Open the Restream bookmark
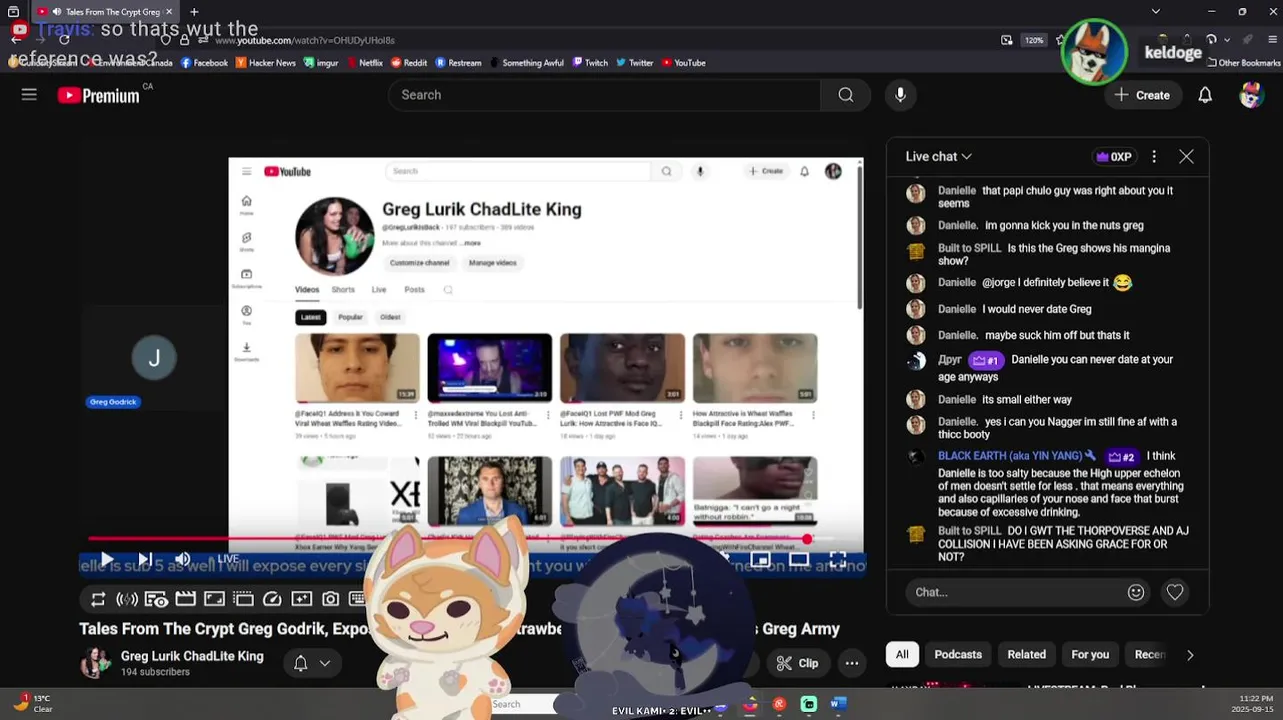1283x720 pixels. pyautogui.click(x=458, y=63)
